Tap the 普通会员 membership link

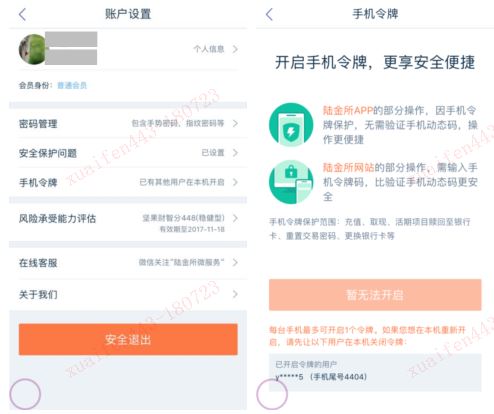pos(72,86)
